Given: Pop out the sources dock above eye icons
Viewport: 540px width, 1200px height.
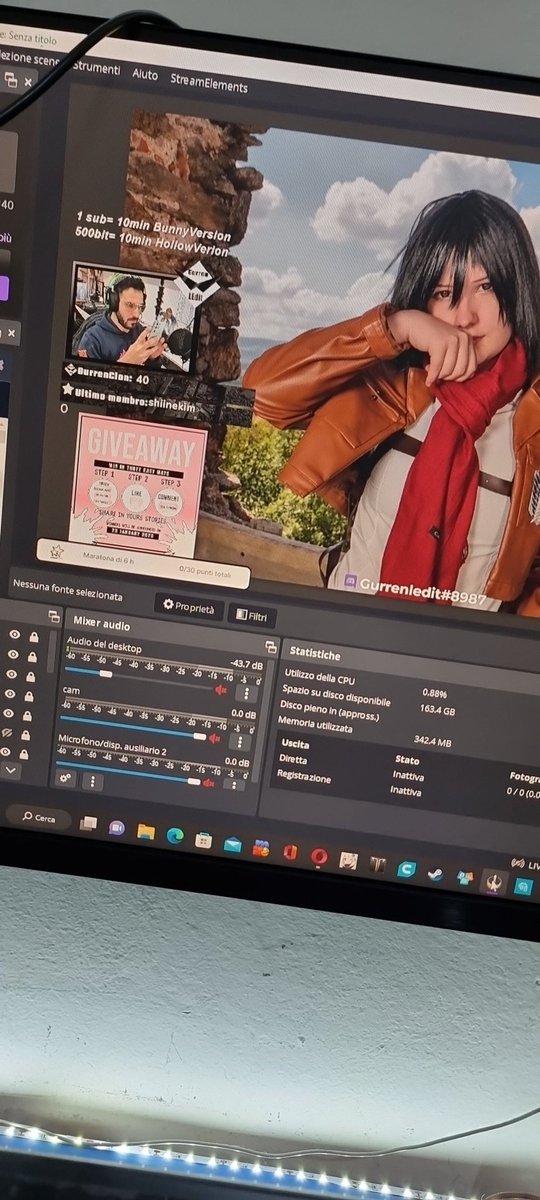Looking at the screenshot, I should pyautogui.click(x=54, y=616).
